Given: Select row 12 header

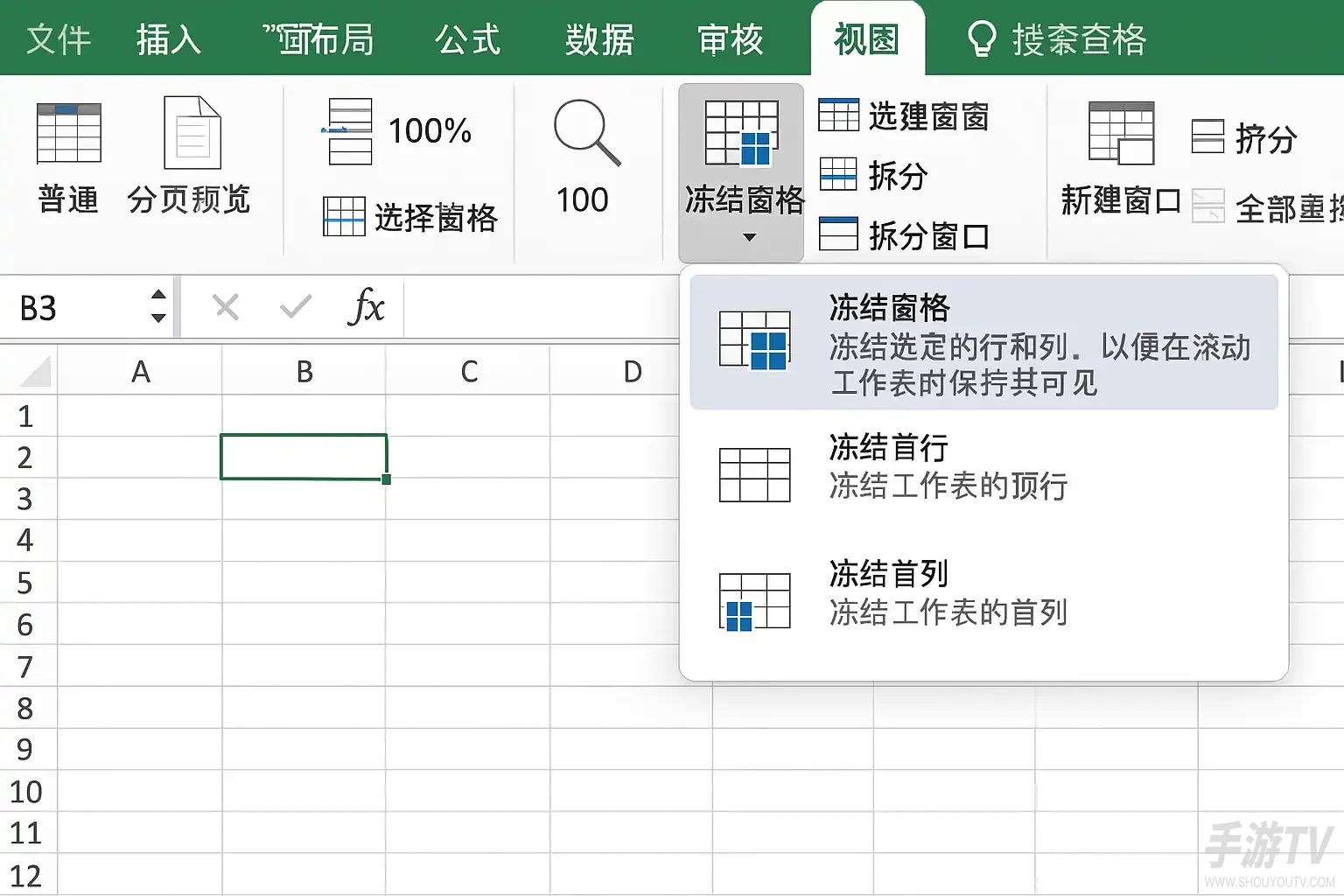Looking at the screenshot, I should click(26, 875).
